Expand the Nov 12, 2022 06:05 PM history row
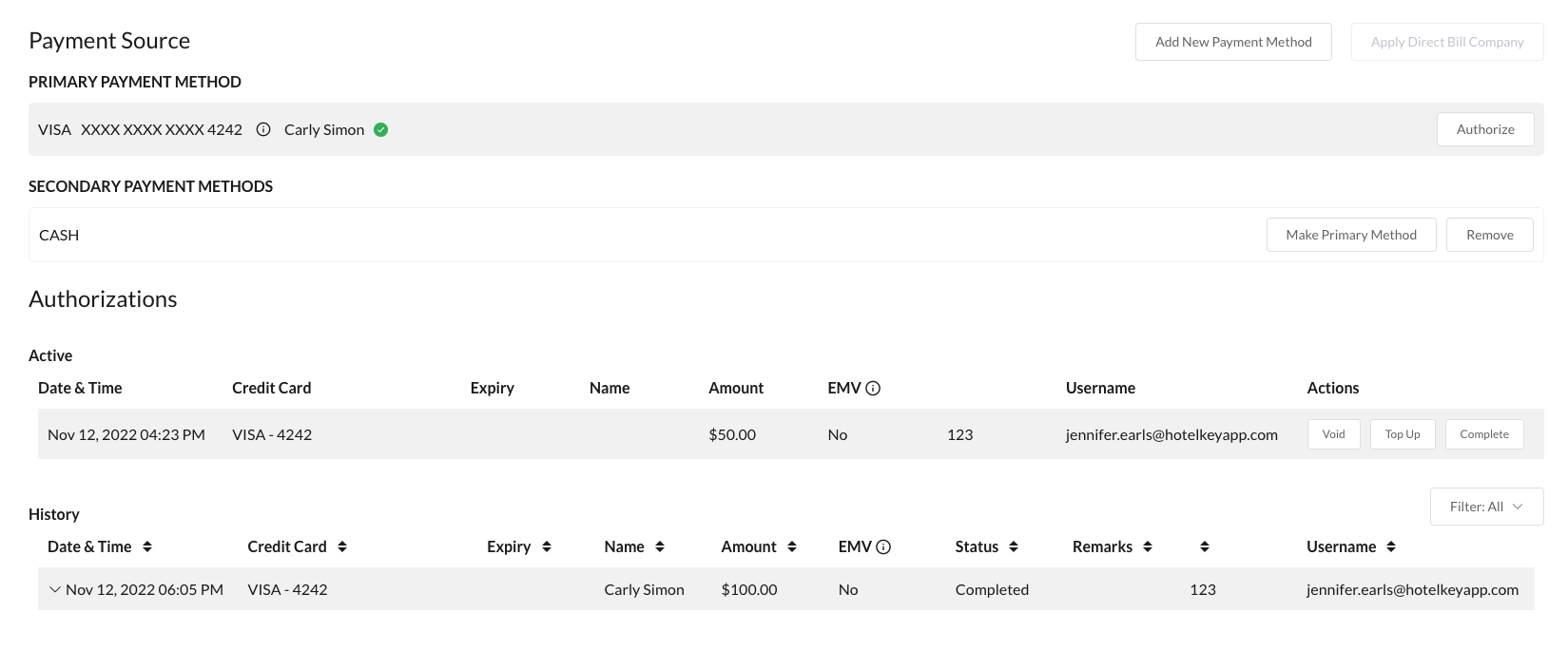The height and width of the screenshot is (651, 1568). (54, 589)
